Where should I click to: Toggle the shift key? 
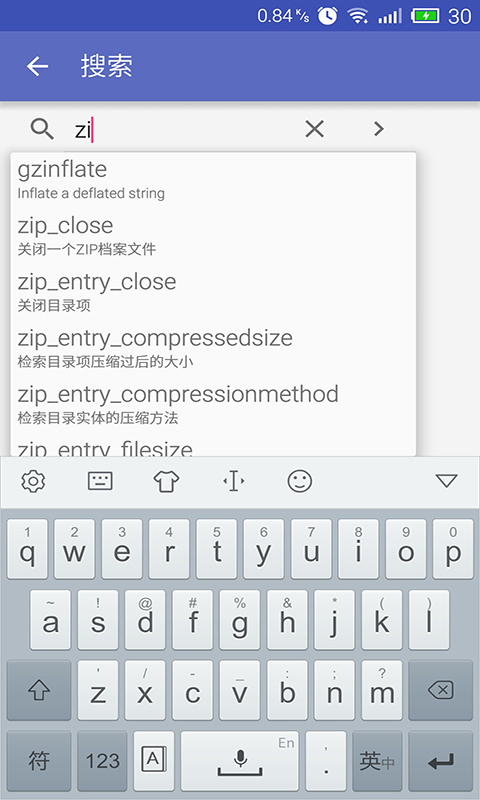coord(39,690)
